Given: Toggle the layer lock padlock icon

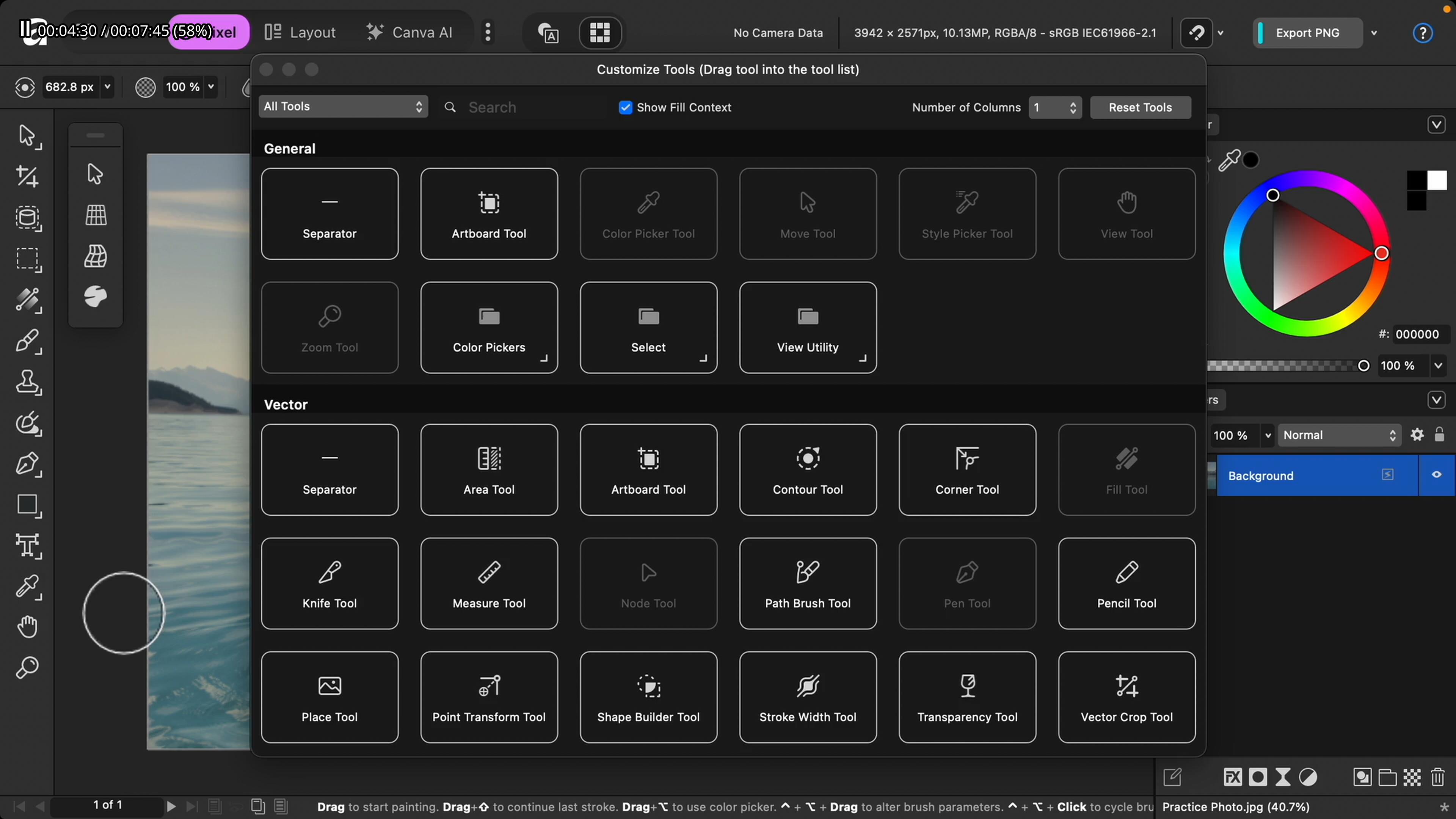Looking at the screenshot, I should click(x=1440, y=435).
